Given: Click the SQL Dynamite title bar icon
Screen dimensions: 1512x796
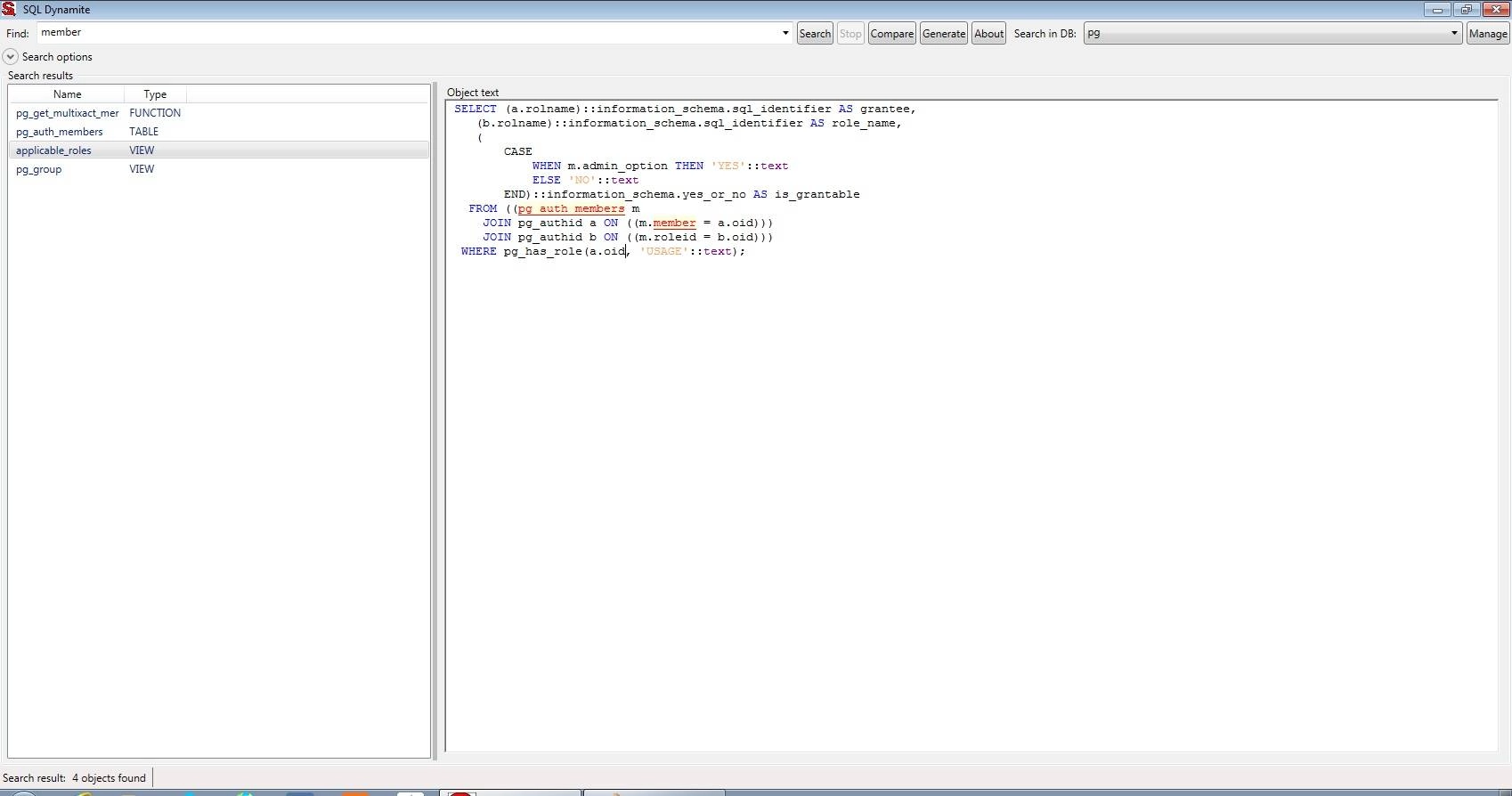Looking at the screenshot, I should pyautogui.click(x=9, y=9).
